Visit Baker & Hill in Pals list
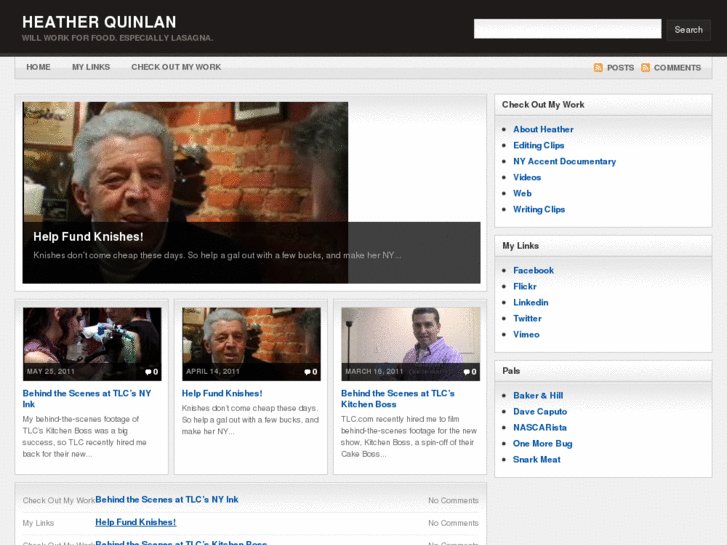This screenshot has height=545, width=727. pos(538,395)
